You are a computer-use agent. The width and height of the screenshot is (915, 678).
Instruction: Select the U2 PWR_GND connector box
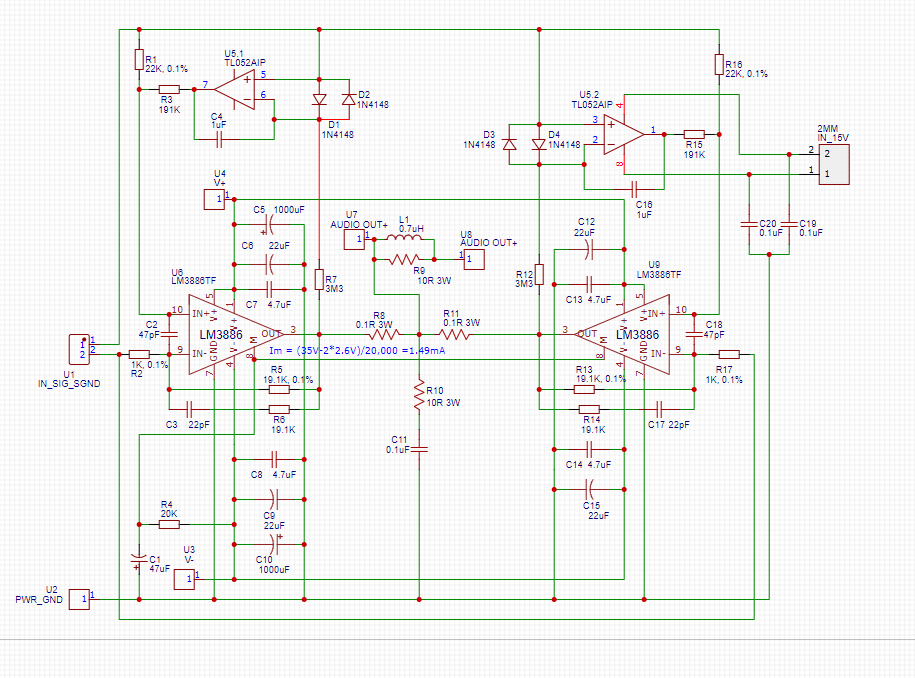click(79, 599)
